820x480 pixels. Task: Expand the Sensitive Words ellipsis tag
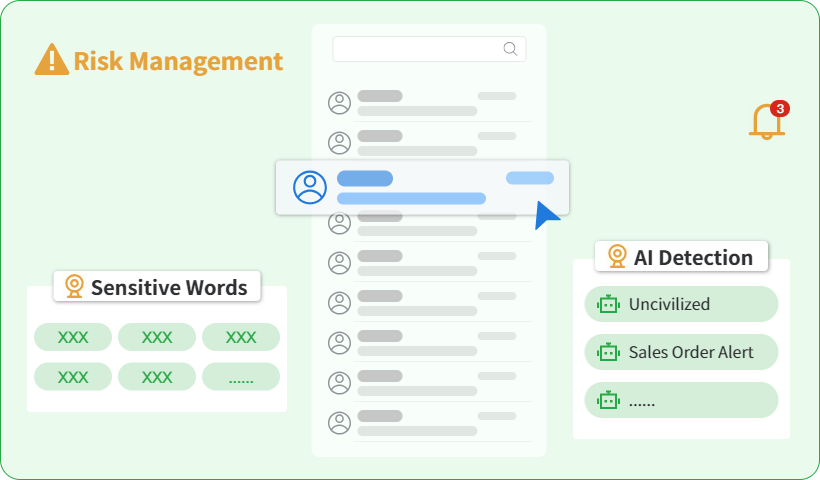point(240,377)
